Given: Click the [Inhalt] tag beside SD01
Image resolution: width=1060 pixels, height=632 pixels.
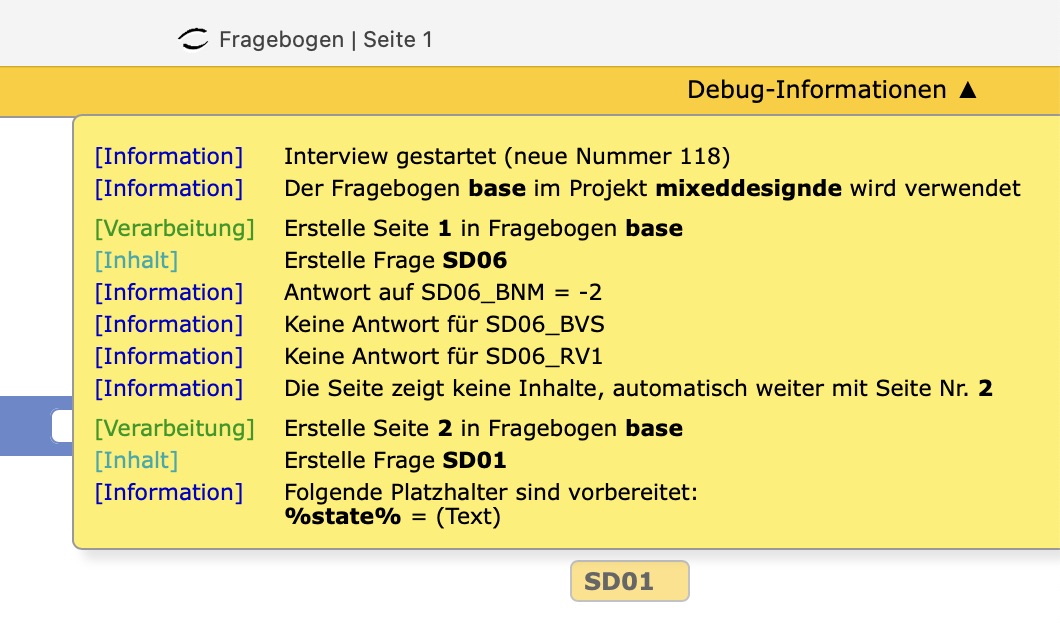Looking at the screenshot, I should tap(136, 460).
